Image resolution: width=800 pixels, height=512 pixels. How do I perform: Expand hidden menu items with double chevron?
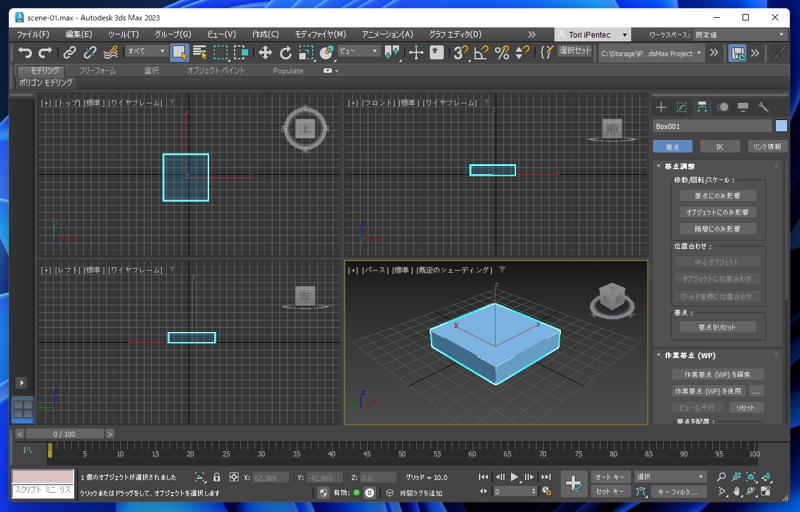click(x=532, y=35)
